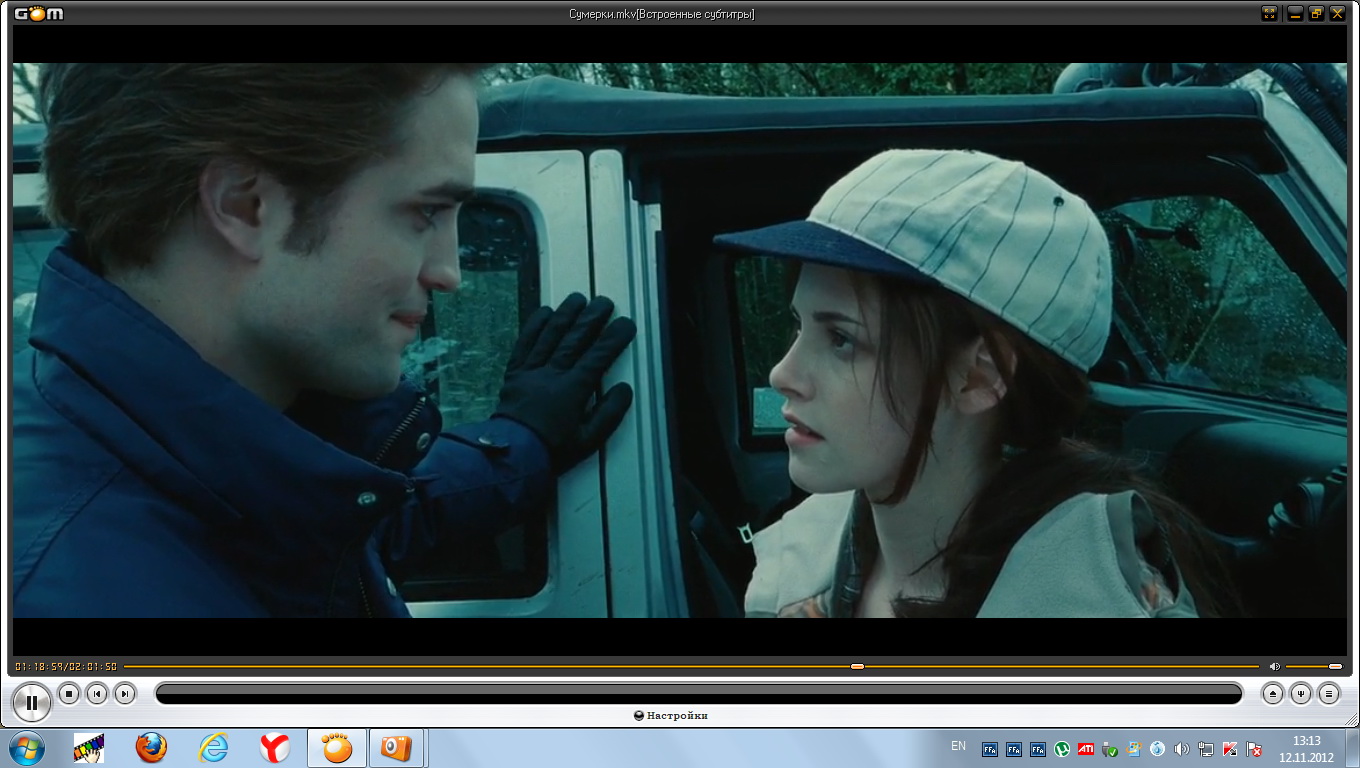Skip to the next track
This screenshot has height=768, width=1360.
(x=125, y=693)
